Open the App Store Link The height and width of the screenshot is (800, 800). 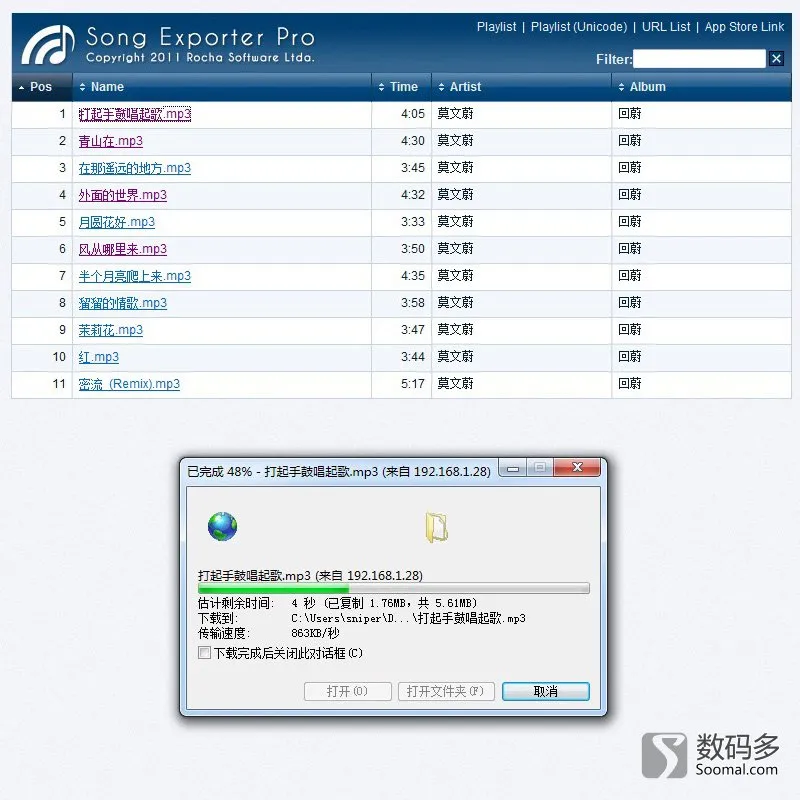pyautogui.click(x=744, y=27)
